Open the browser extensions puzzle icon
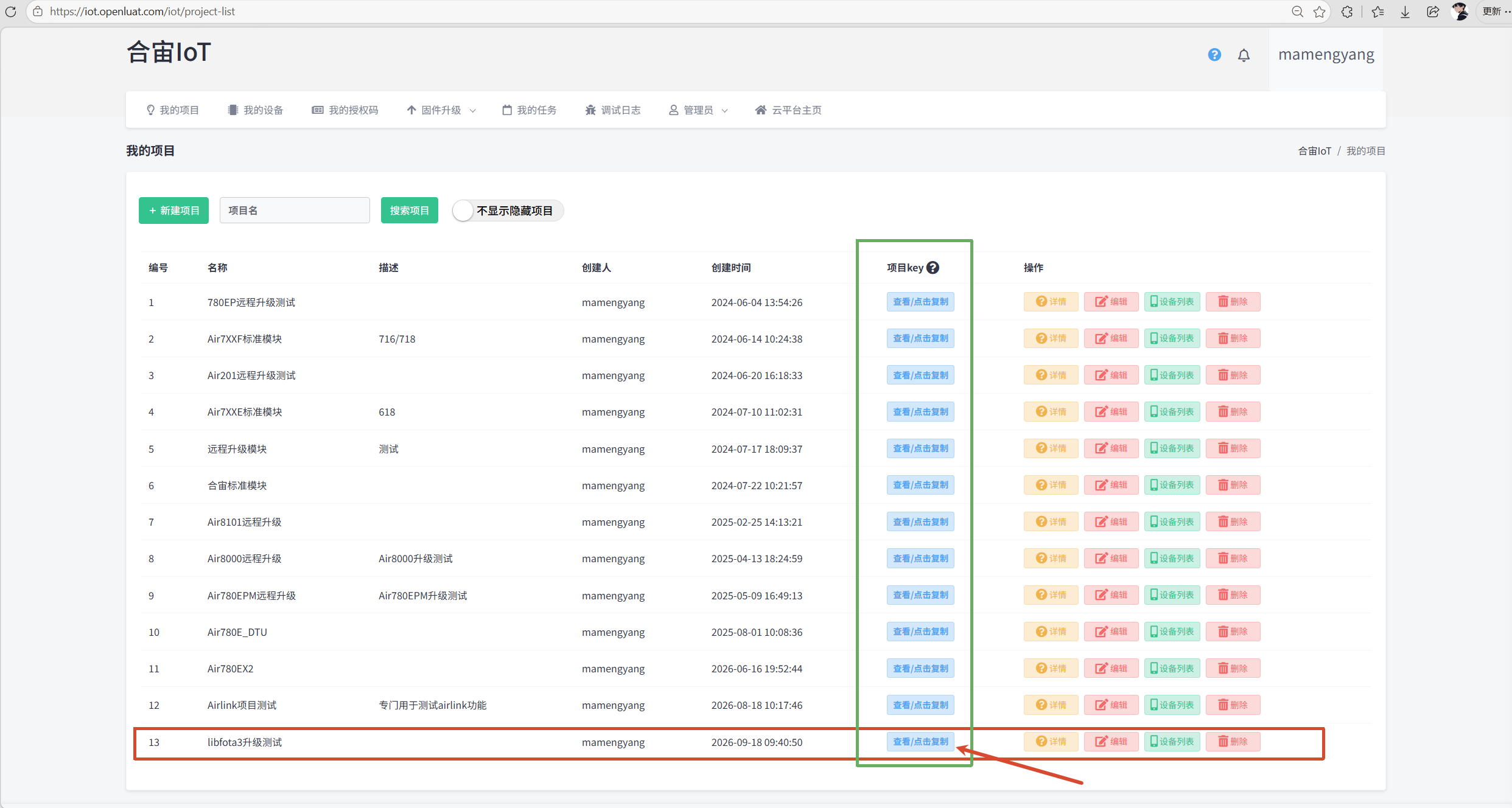The height and width of the screenshot is (808, 1512). 1347,12
